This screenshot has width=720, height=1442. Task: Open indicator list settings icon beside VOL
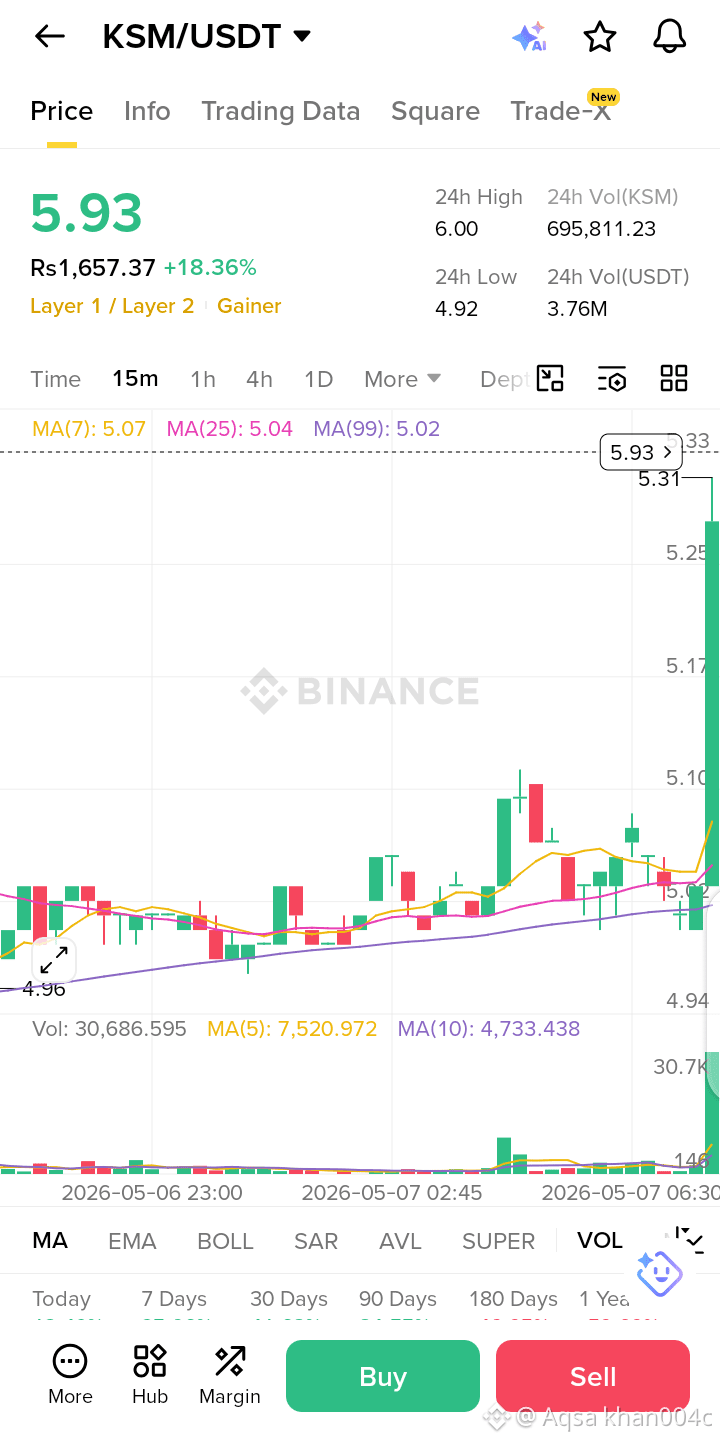688,1240
